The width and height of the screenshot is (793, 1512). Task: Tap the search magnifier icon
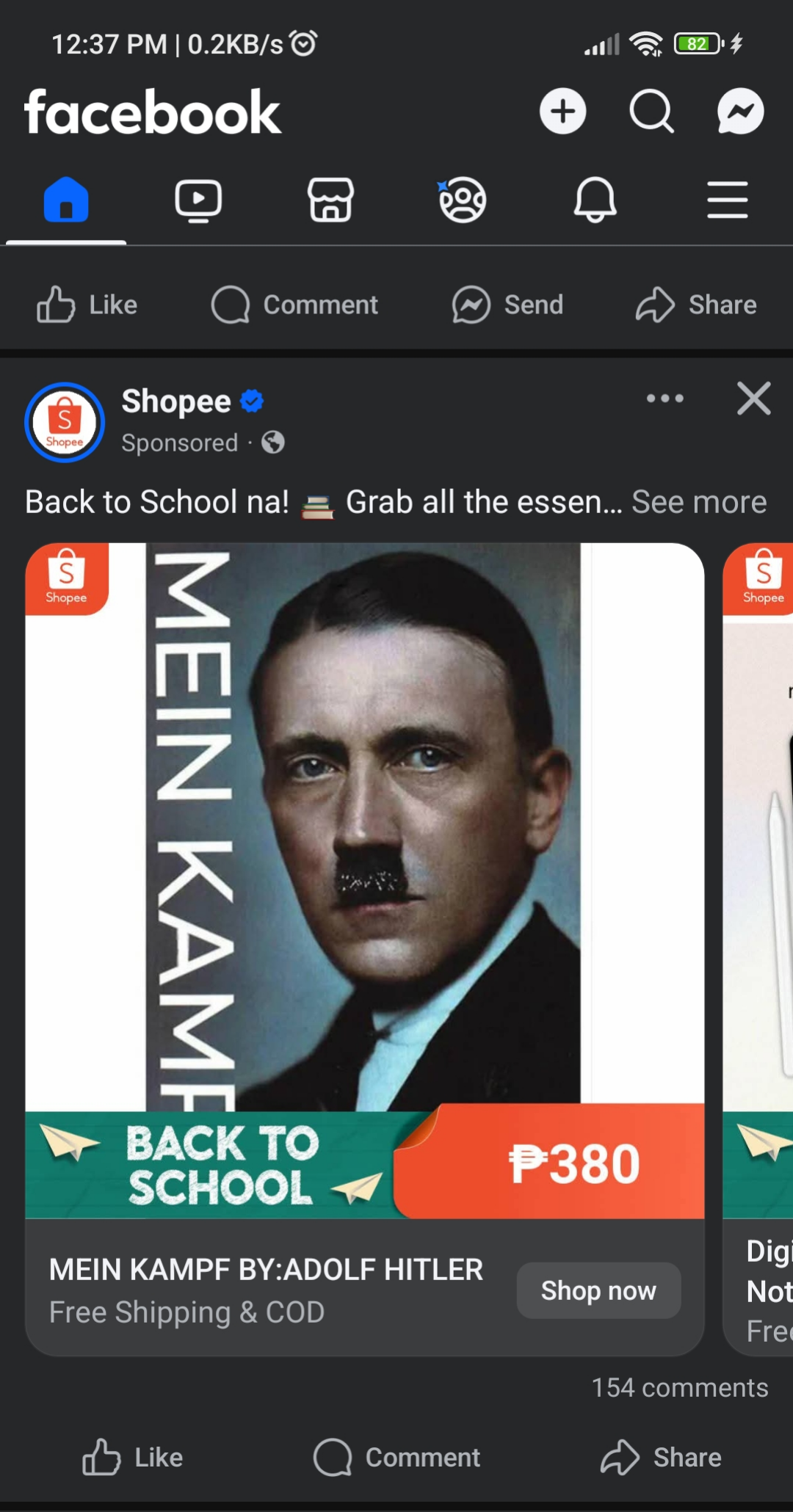(x=651, y=112)
